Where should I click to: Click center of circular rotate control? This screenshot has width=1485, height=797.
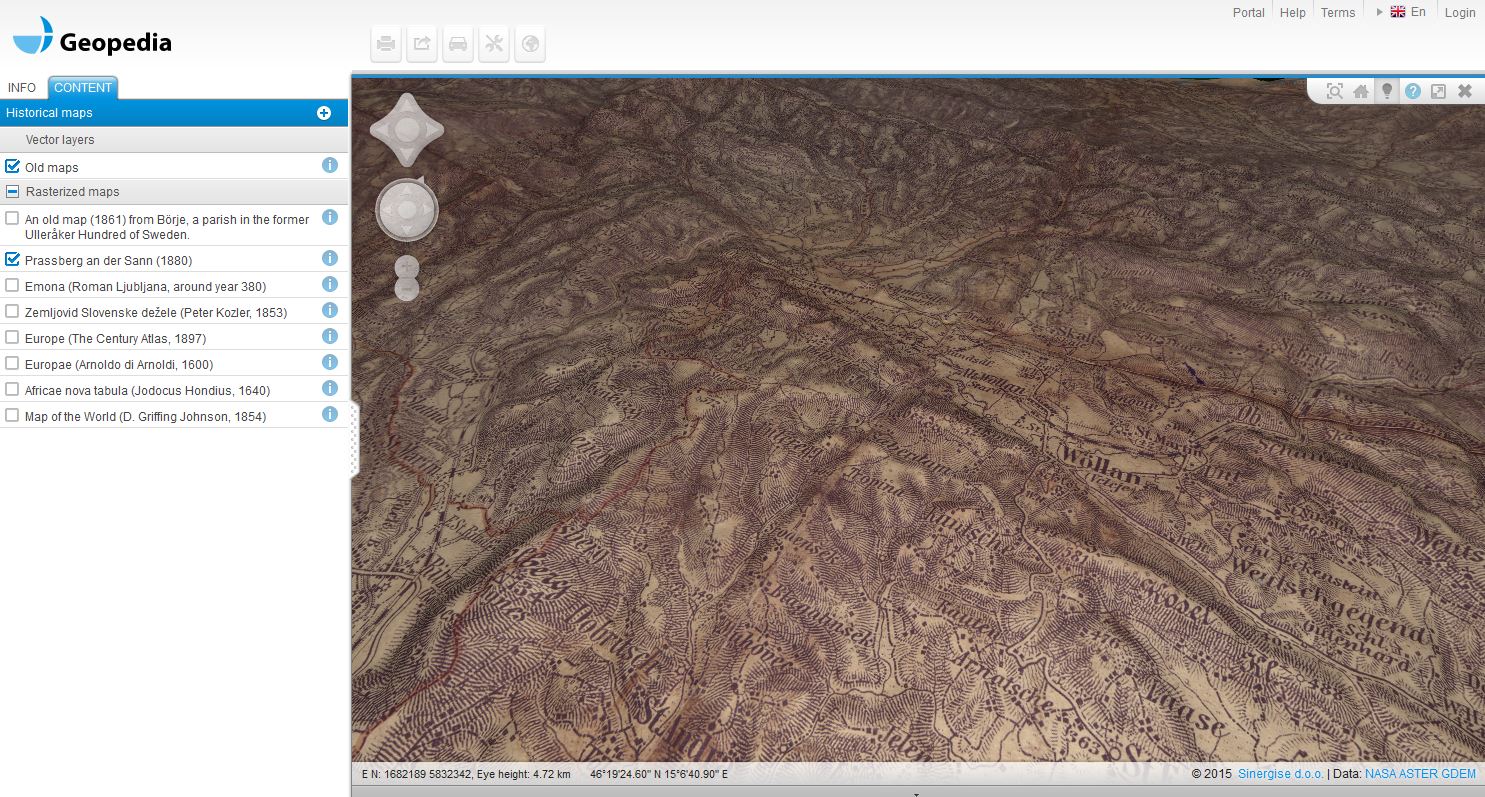[x=407, y=211]
